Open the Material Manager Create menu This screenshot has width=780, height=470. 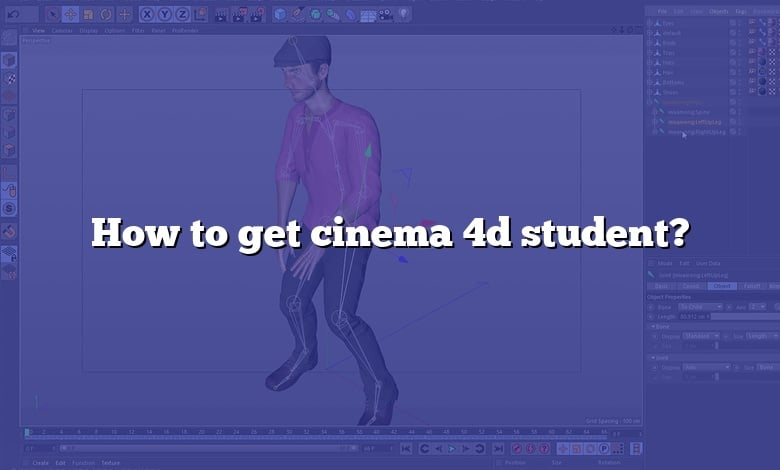point(40,463)
